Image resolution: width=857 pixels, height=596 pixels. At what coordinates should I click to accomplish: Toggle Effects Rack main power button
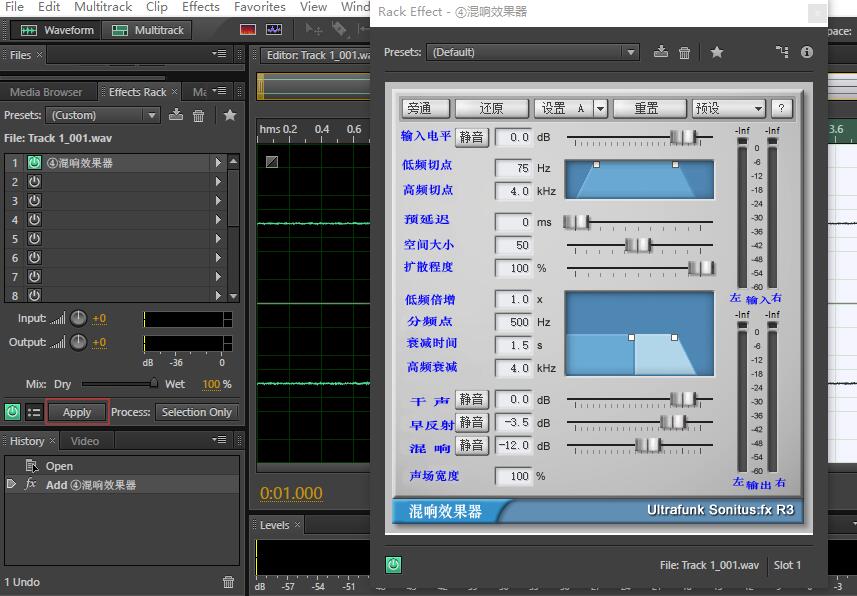(13, 412)
